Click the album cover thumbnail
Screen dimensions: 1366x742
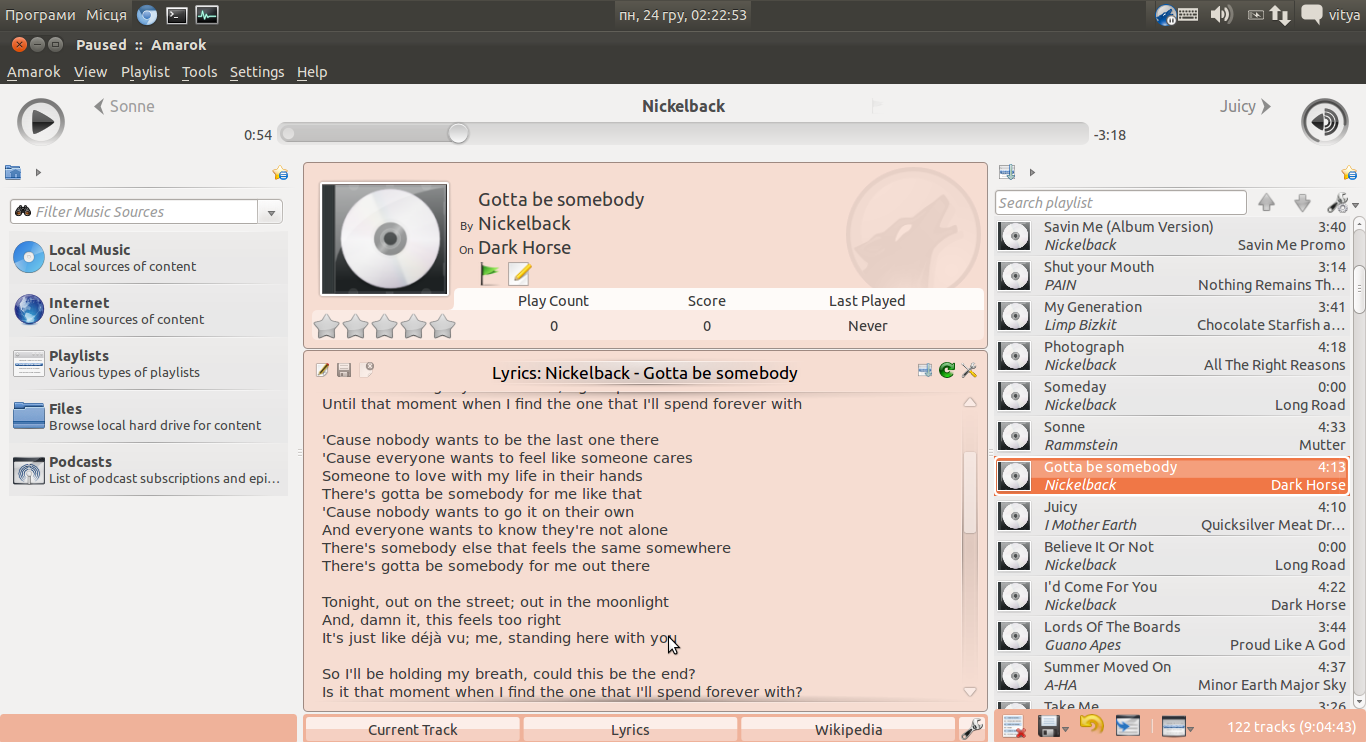384,239
